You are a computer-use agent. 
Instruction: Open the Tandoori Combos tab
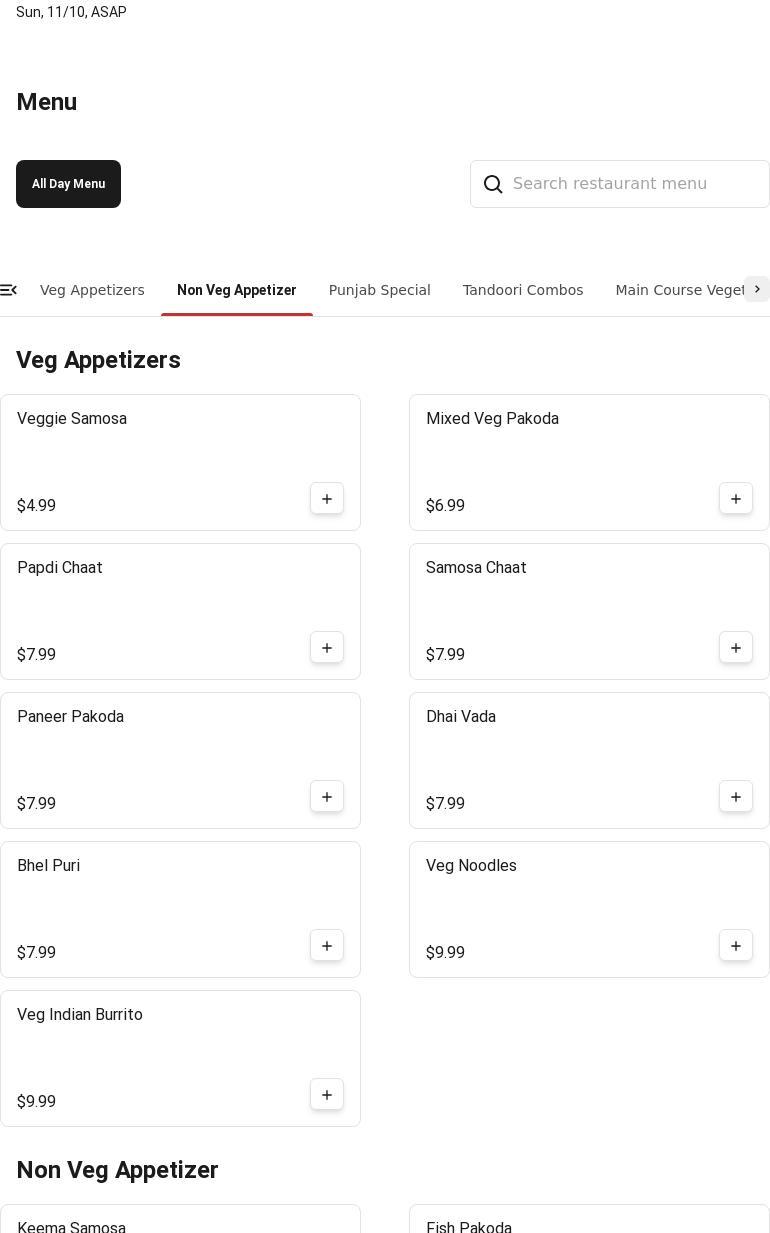(x=522, y=290)
